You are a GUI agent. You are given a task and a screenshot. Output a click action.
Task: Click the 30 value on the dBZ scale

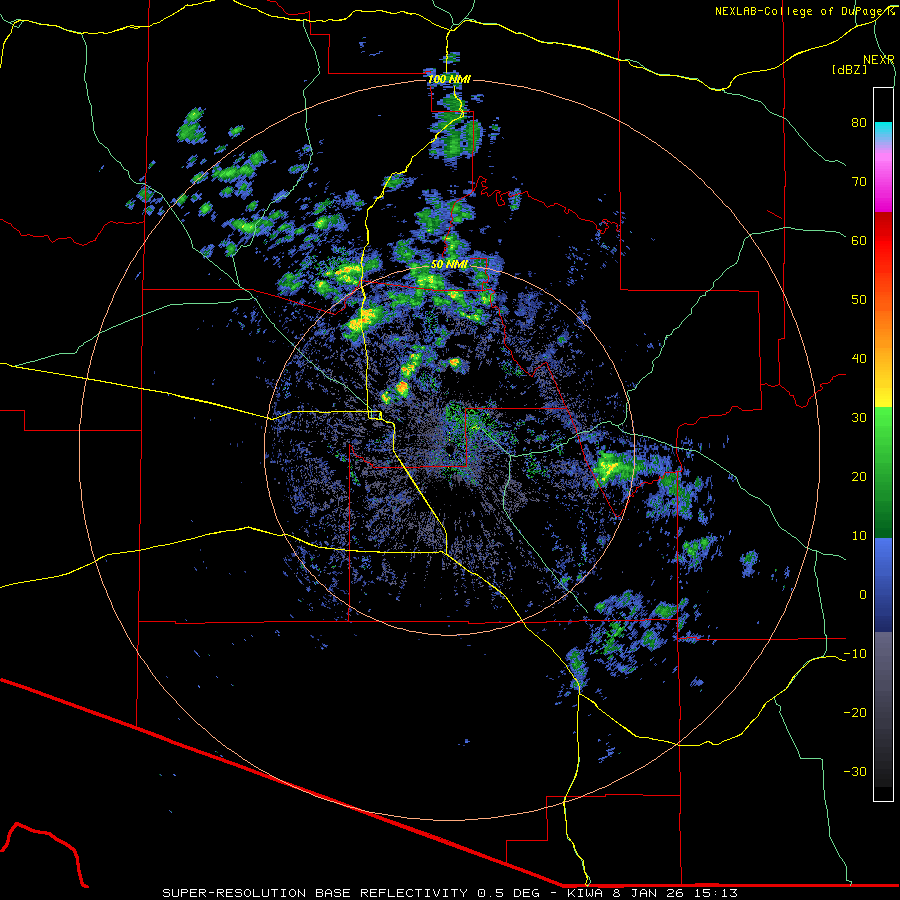pyautogui.click(x=859, y=418)
